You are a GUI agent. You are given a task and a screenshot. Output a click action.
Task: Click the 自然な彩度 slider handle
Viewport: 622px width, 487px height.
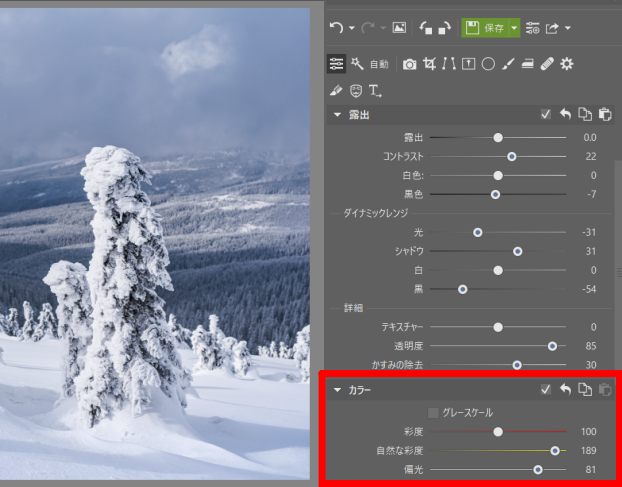[555, 451]
